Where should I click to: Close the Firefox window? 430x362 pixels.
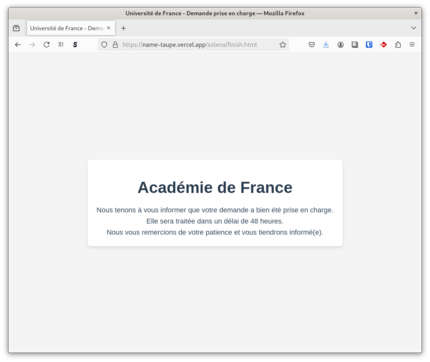(x=416, y=13)
